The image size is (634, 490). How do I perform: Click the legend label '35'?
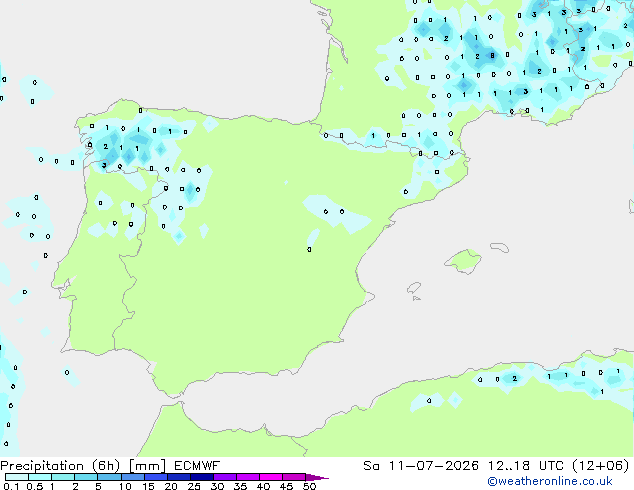[x=240, y=486]
